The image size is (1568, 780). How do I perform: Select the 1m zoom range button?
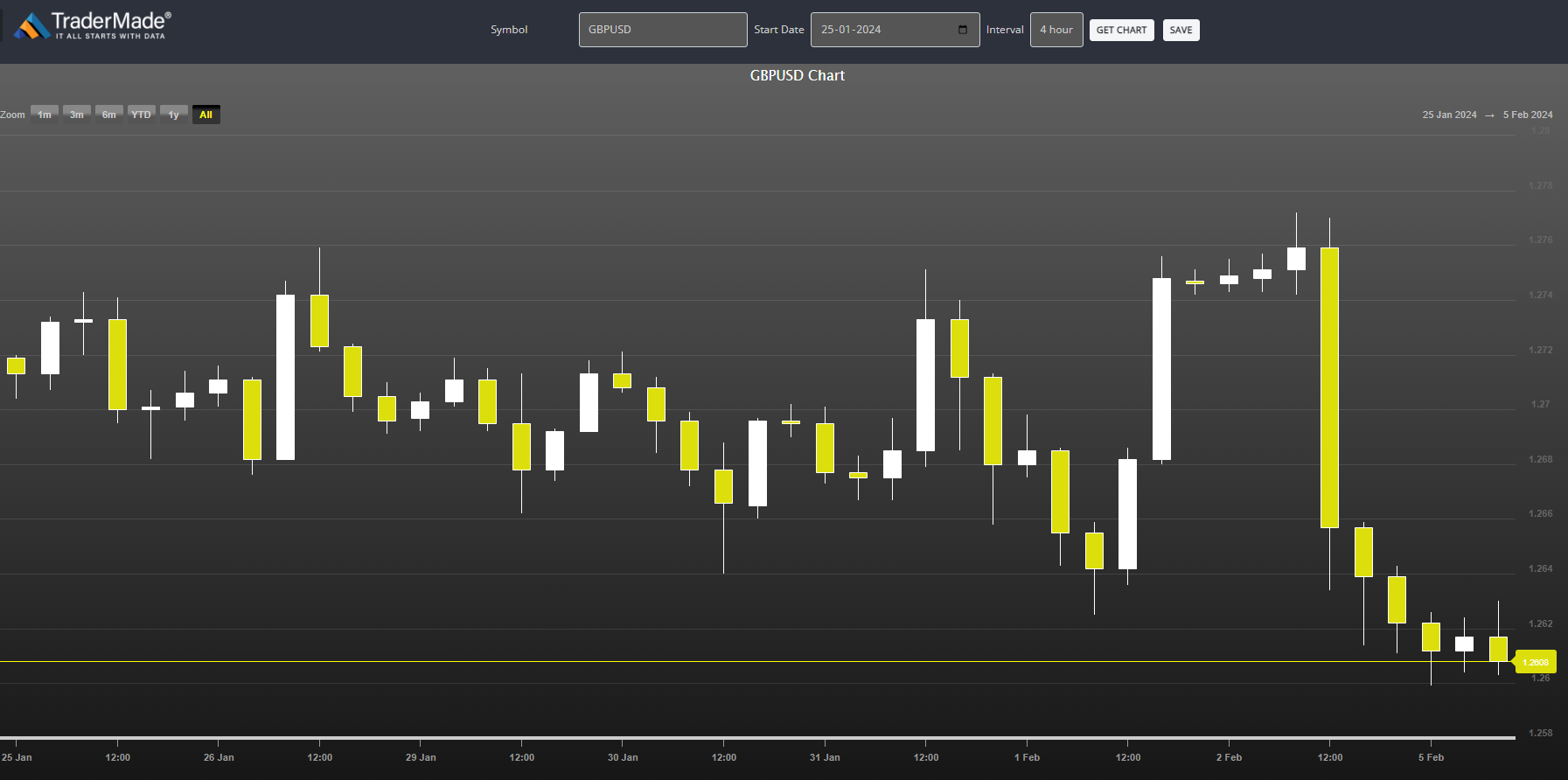pos(45,115)
